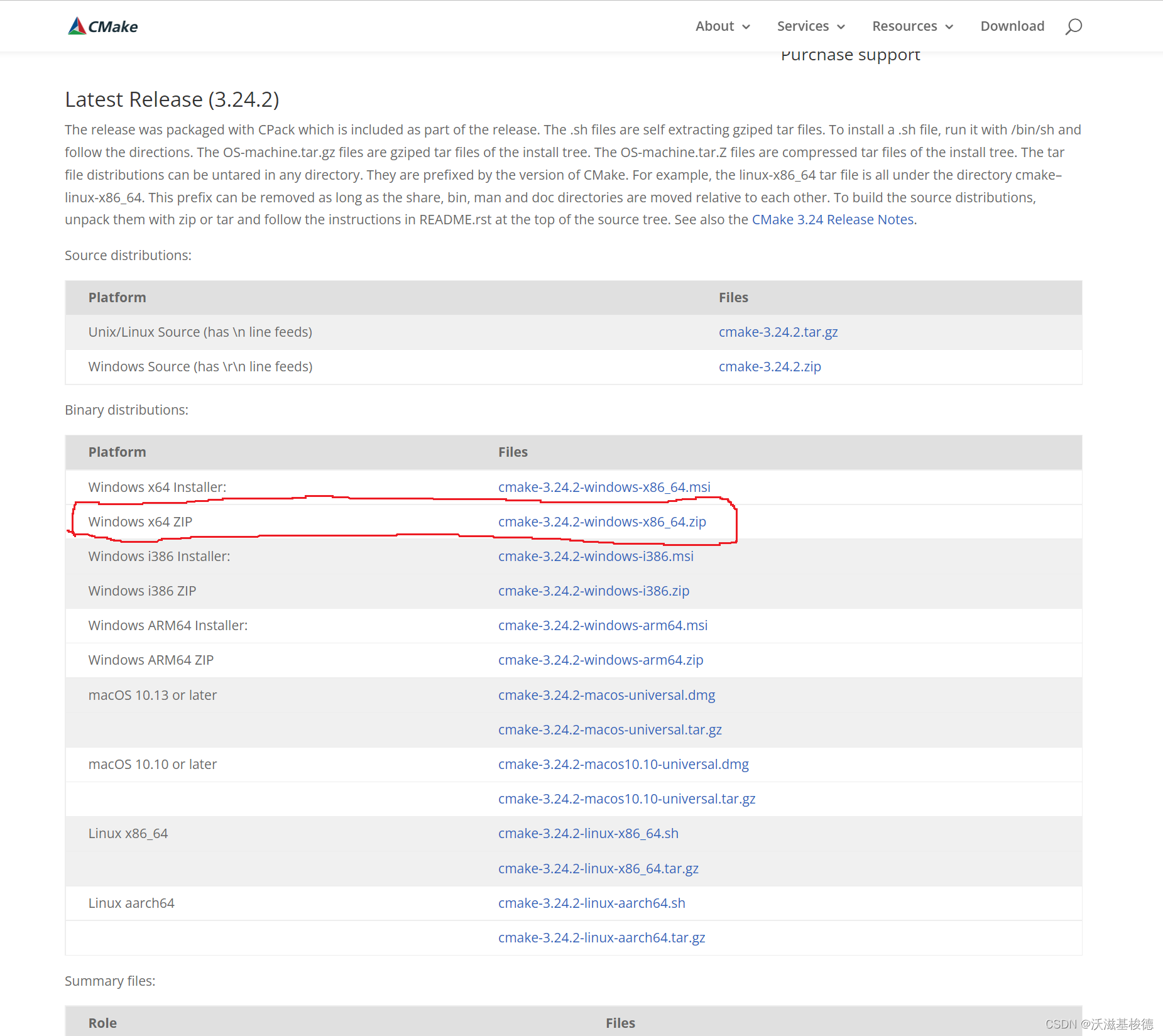The image size is (1163, 1036).
Task: Click the 'macOS 10.13 or later' cell
Action: point(153,695)
